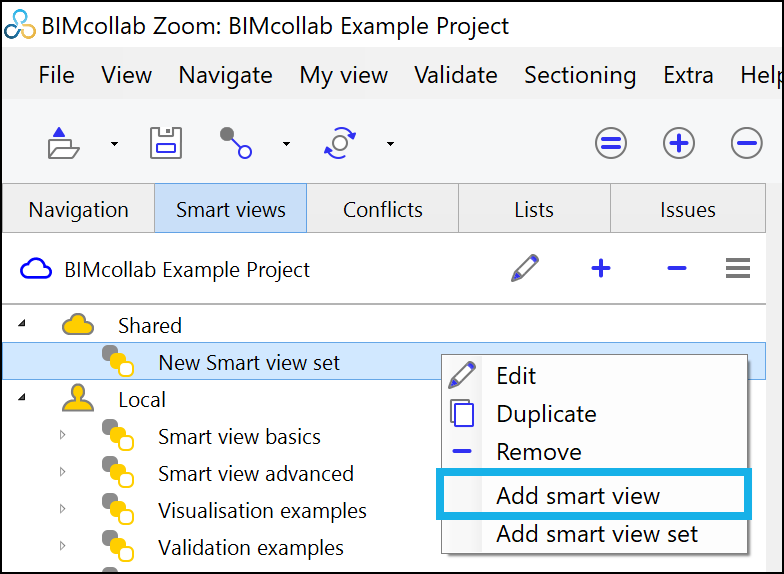This screenshot has width=784, height=574.
Task: Click the equals circle toolbar icon
Action: (611, 143)
